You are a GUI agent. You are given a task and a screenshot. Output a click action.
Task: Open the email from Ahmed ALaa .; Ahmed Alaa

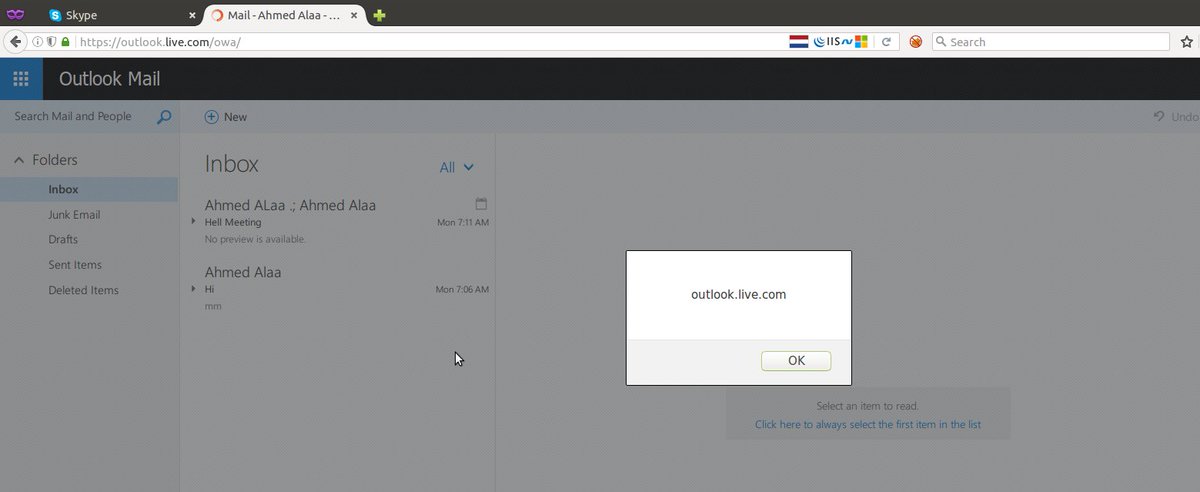tap(338, 221)
